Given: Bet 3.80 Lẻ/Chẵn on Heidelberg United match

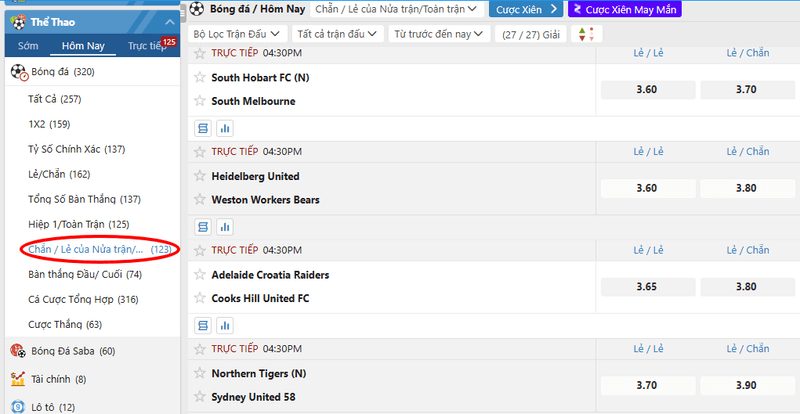Looking at the screenshot, I should click(x=747, y=188).
